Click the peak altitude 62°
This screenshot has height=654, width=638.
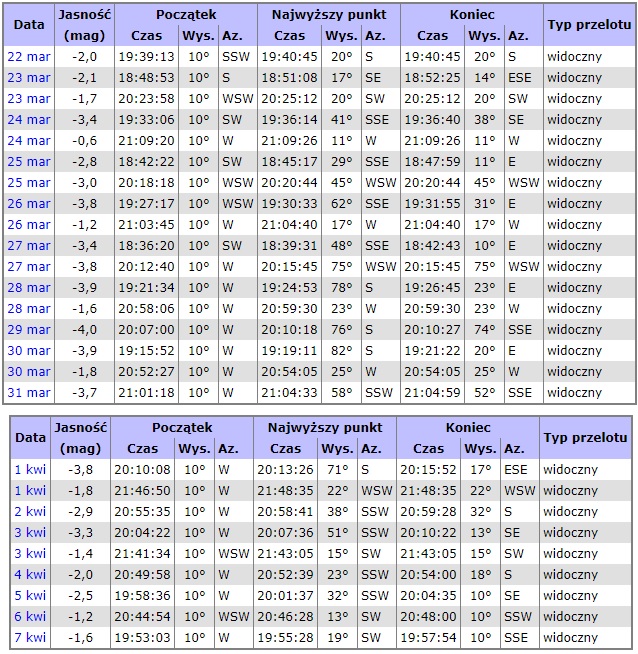[x=342, y=204]
